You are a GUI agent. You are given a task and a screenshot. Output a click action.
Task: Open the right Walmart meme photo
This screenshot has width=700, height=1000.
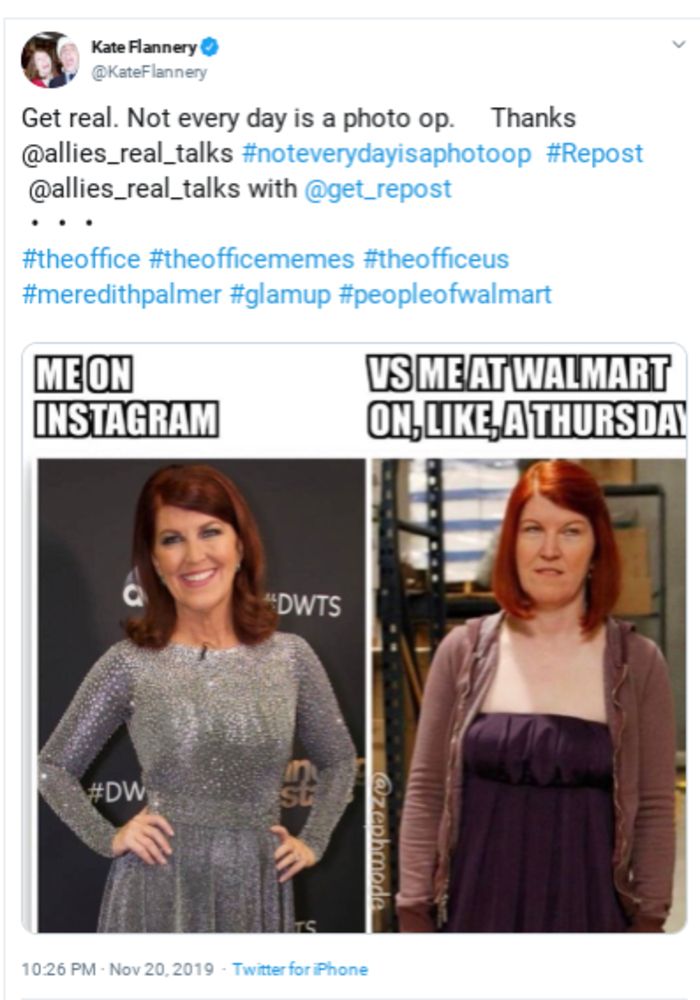click(529, 695)
